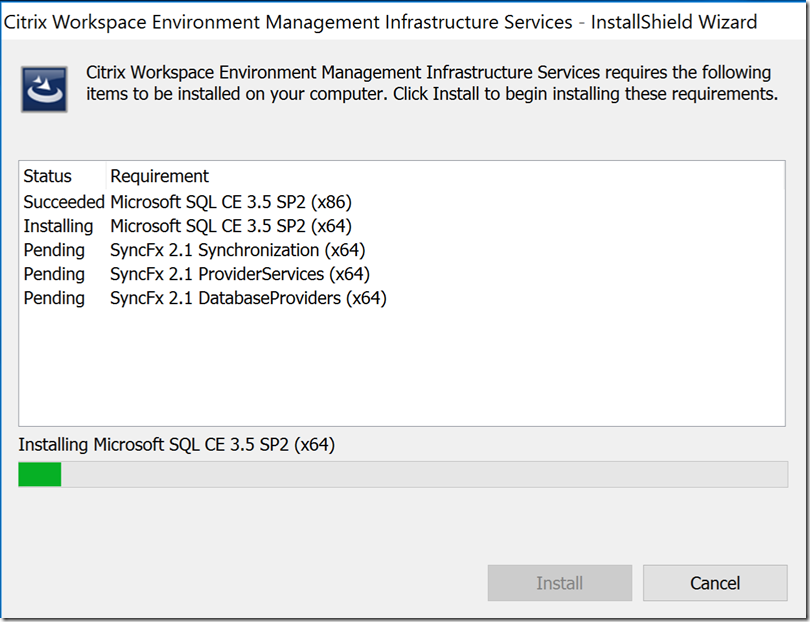This screenshot has height=622, width=810.
Task: Click the green filled portion of the progress bar
Action: pos(40,474)
